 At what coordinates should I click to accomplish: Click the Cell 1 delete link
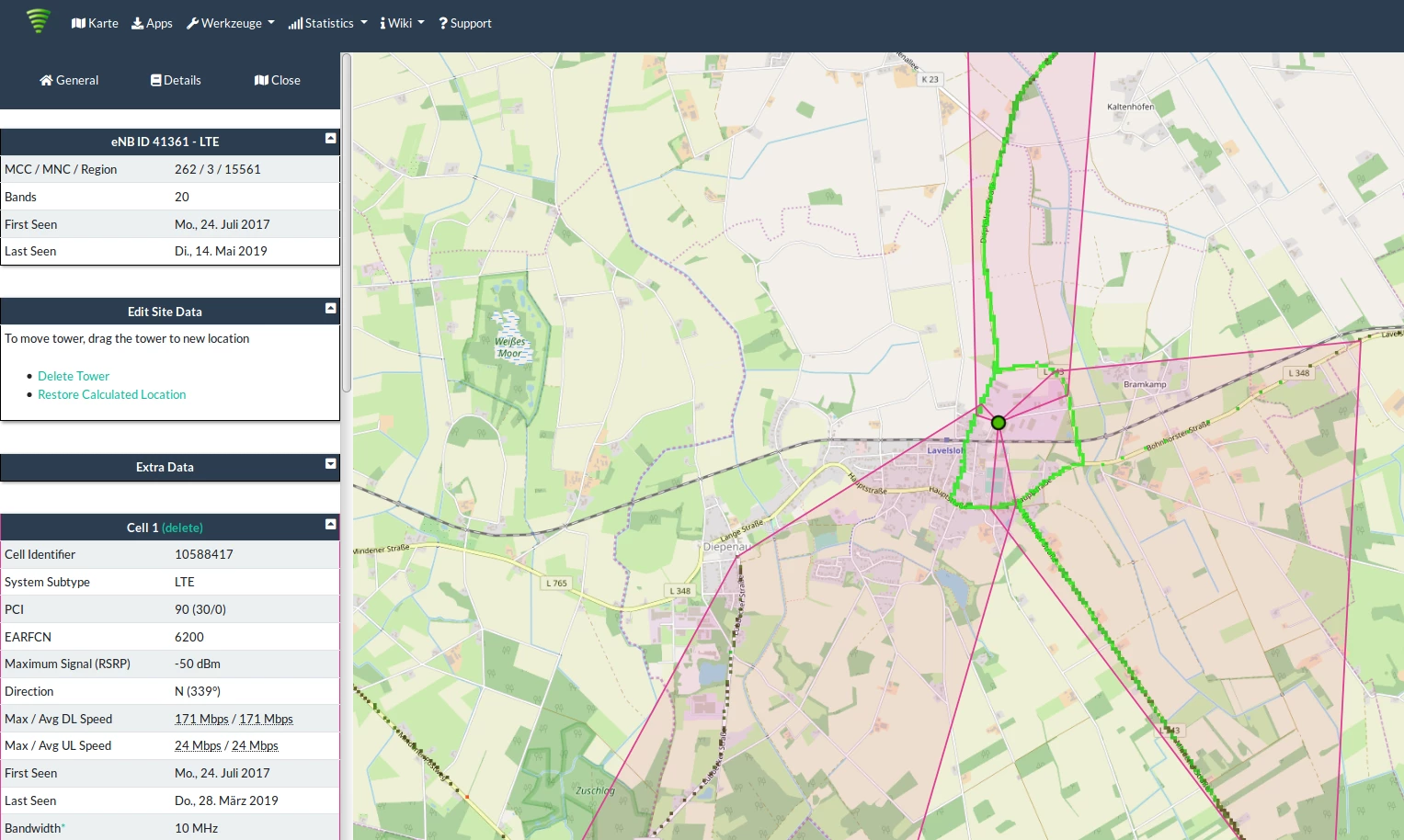click(x=182, y=528)
